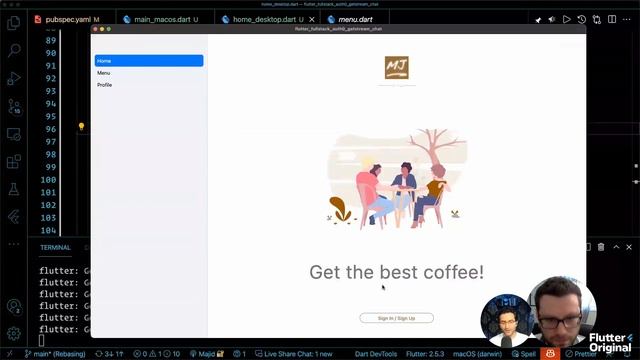This screenshot has height=360, width=640.
Task: Click the pin icon in editor toolbar
Action: point(538,20)
